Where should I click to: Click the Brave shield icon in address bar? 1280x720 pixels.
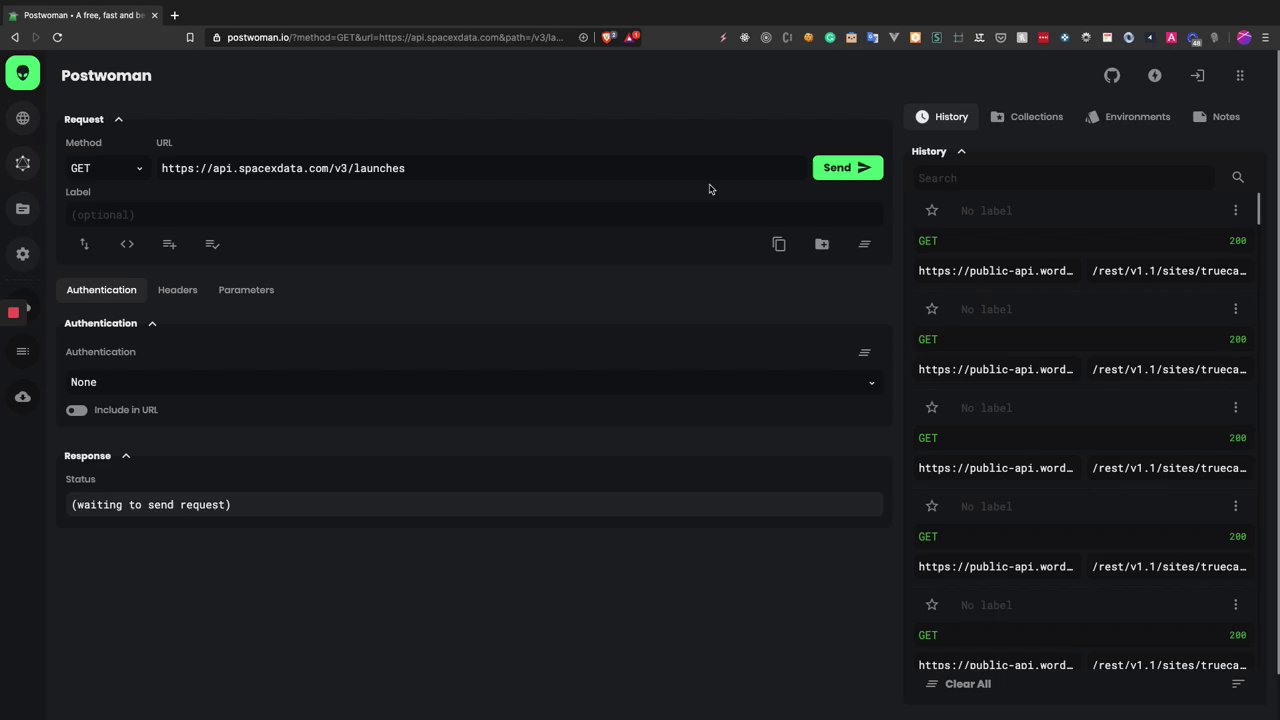click(x=608, y=37)
